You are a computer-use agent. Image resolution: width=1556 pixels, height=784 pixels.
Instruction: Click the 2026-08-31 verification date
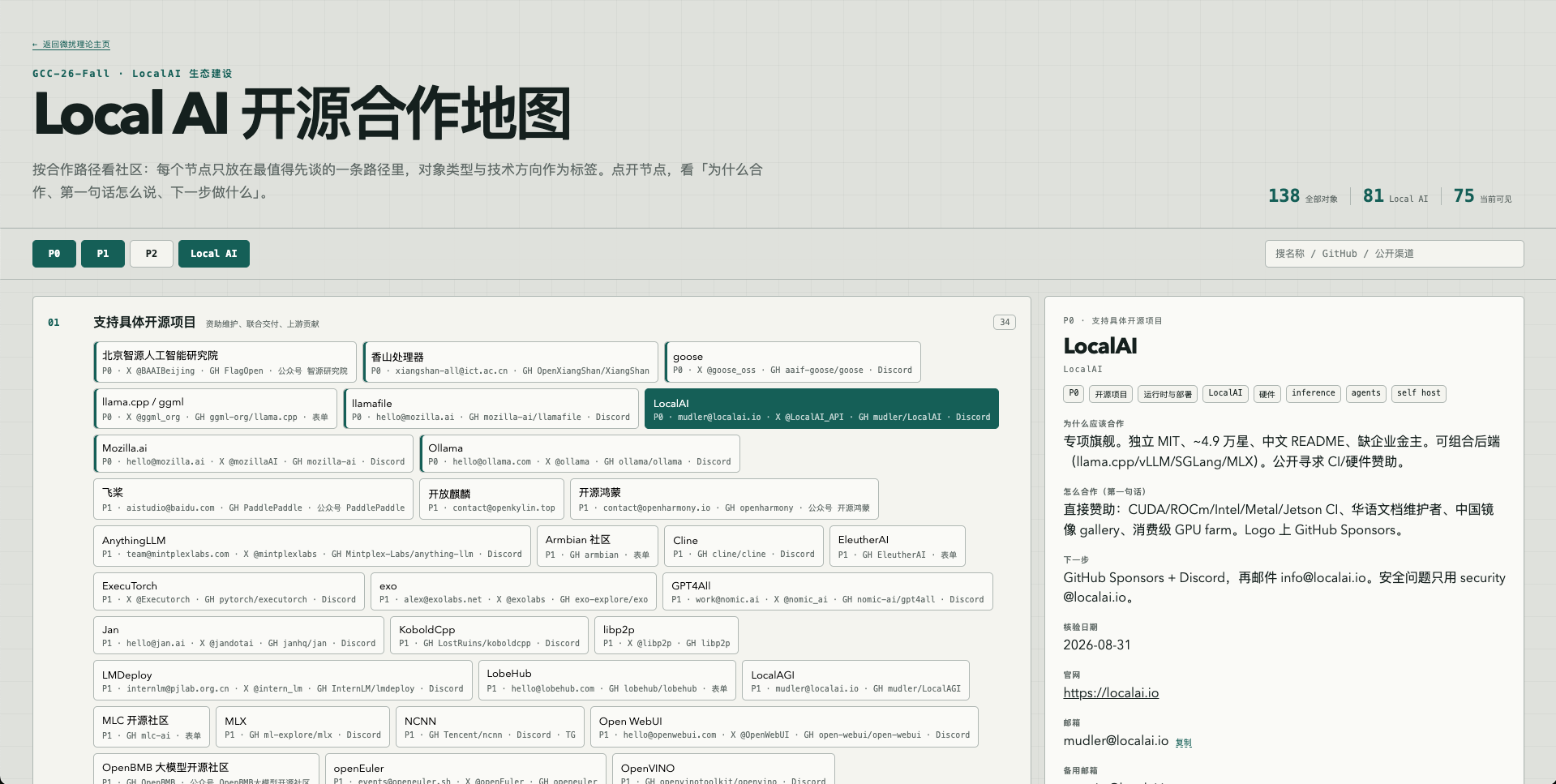pyautogui.click(x=1096, y=645)
